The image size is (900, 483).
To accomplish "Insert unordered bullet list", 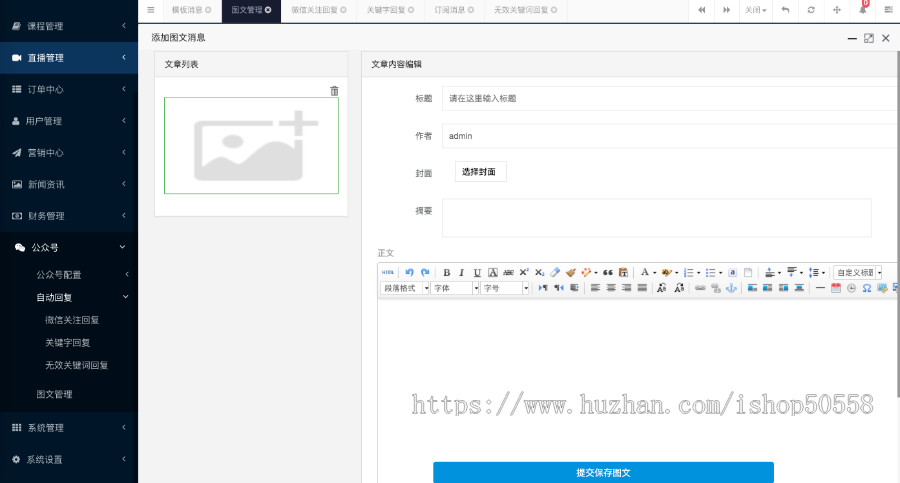I will tap(711, 272).
